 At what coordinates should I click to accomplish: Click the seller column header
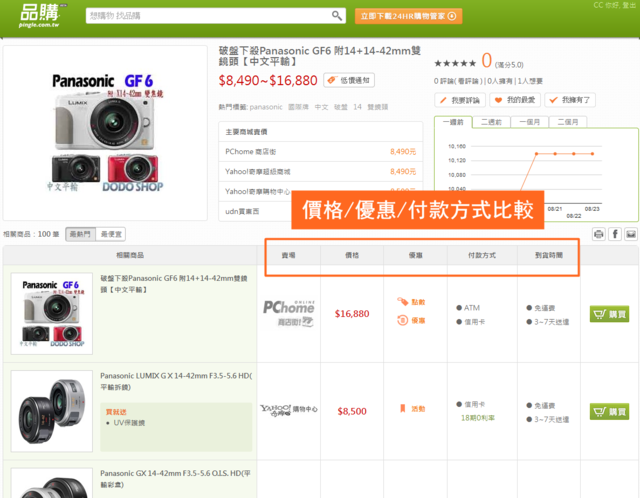(288, 255)
